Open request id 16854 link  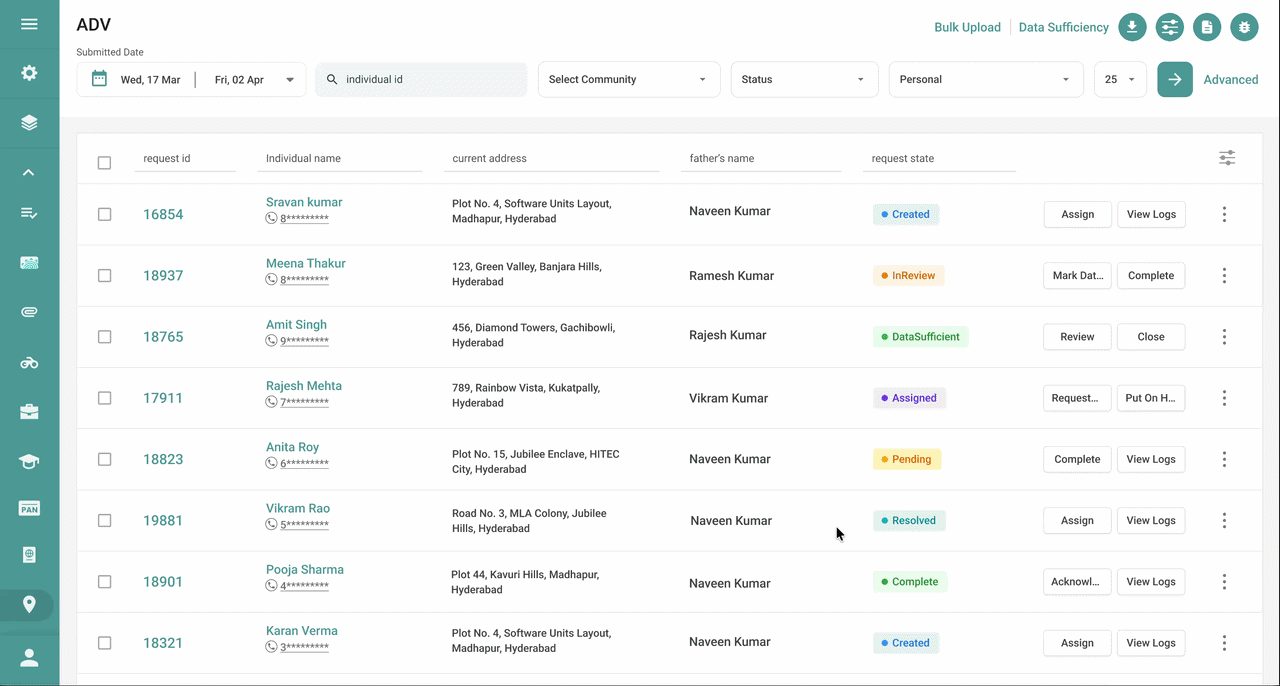[163, 214]
